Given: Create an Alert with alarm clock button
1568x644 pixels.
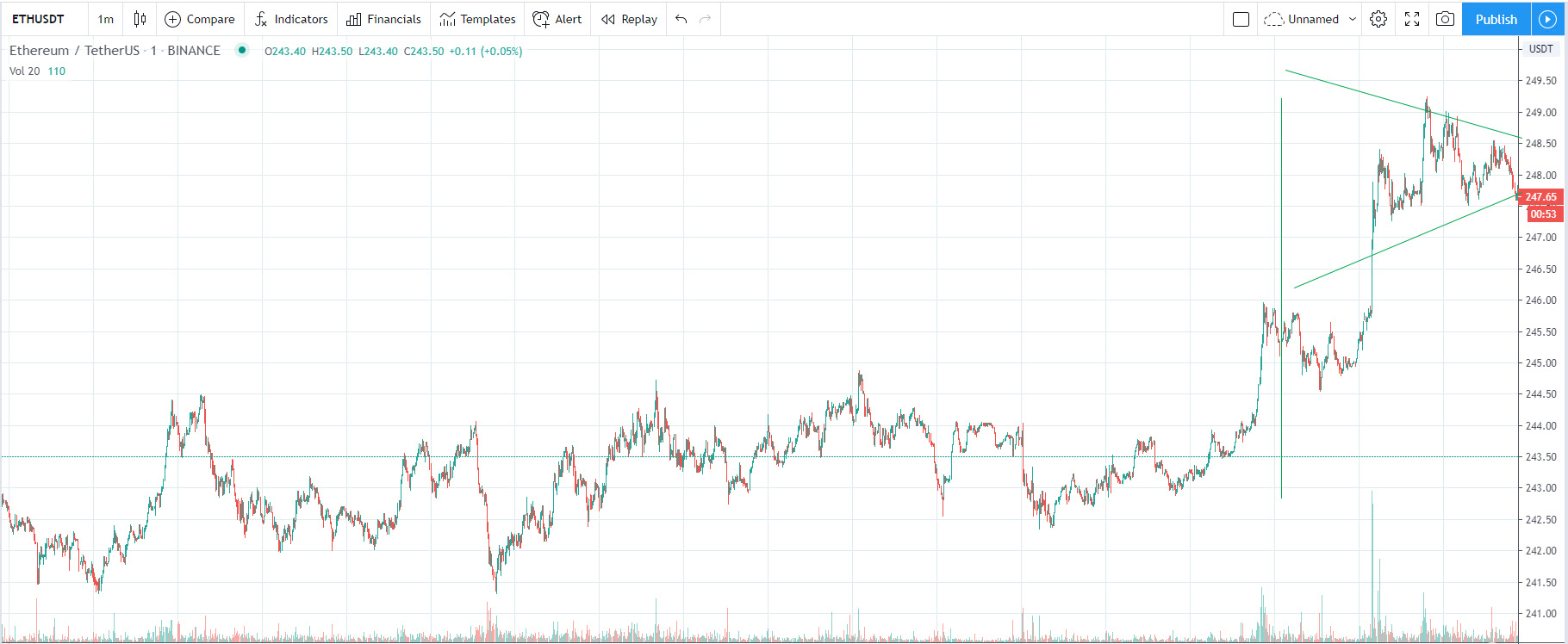Looking at the screenshot, I should pyautogui.click(x=557, y=19).
